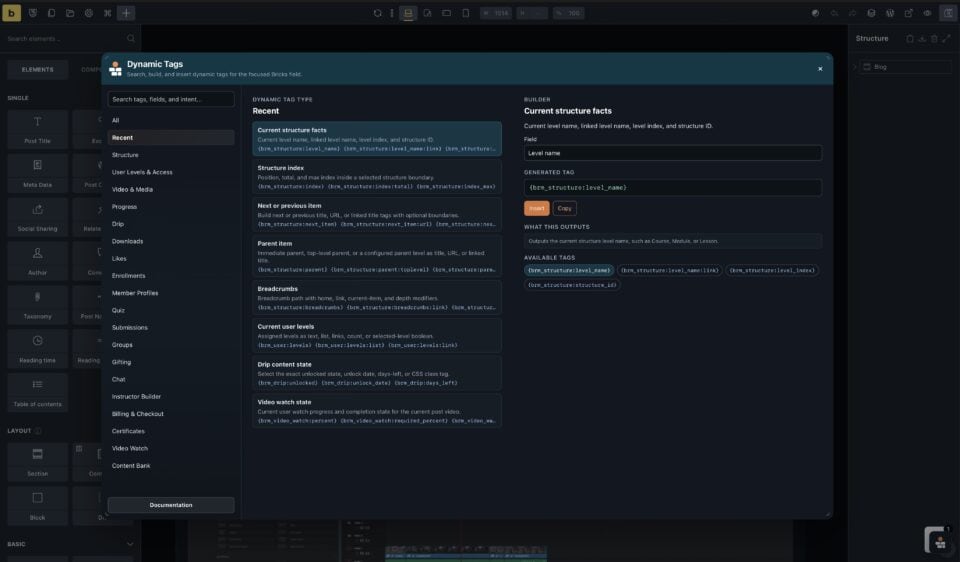Image resolution: width=960 pixels, height=562 pixels.
Task: Add the Meta Data element
Action: tap(37, 173)
